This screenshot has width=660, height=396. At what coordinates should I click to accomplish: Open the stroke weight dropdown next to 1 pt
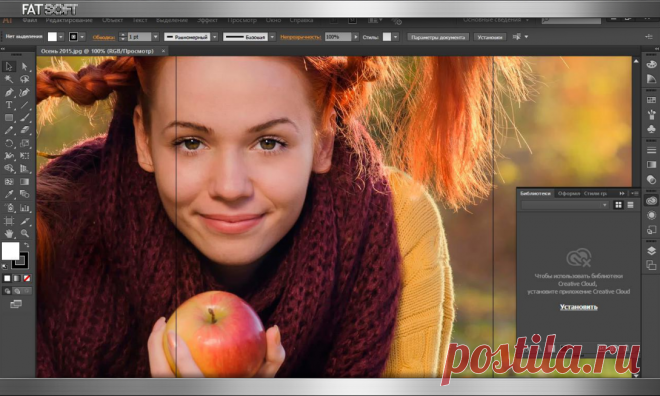pos(155,37)
